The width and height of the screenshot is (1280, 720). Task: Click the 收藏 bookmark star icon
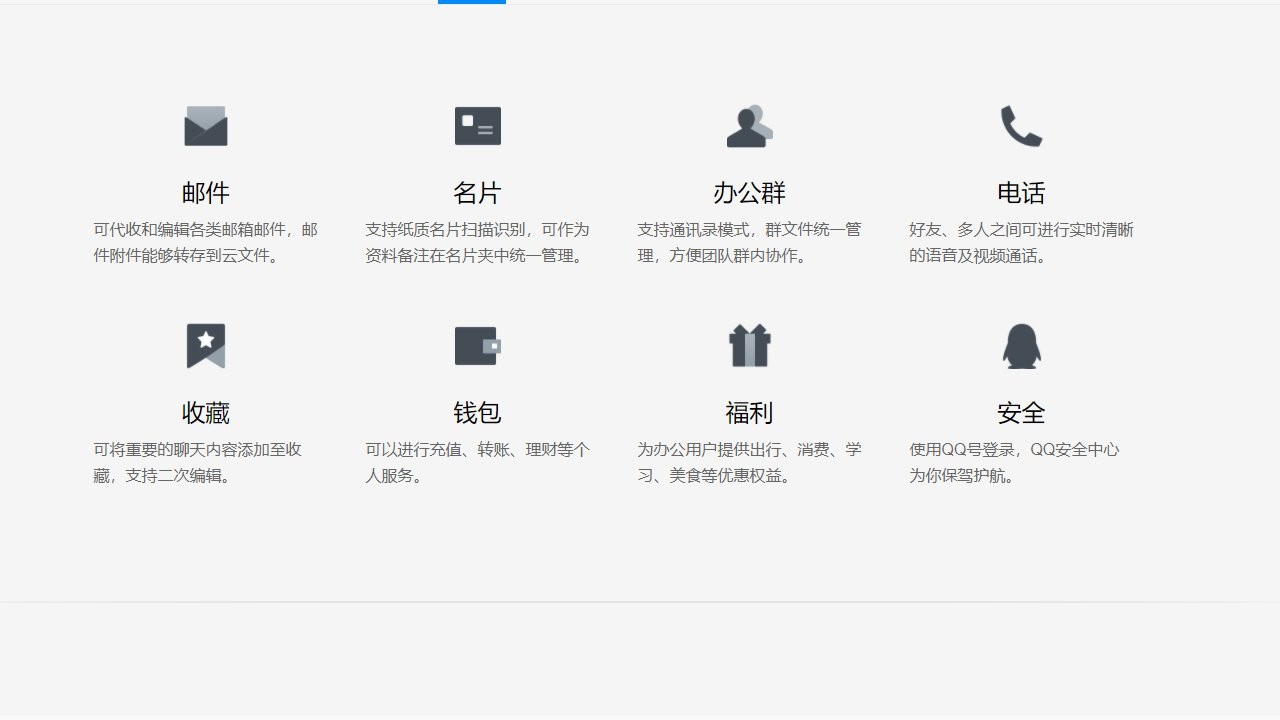point(206,346)
